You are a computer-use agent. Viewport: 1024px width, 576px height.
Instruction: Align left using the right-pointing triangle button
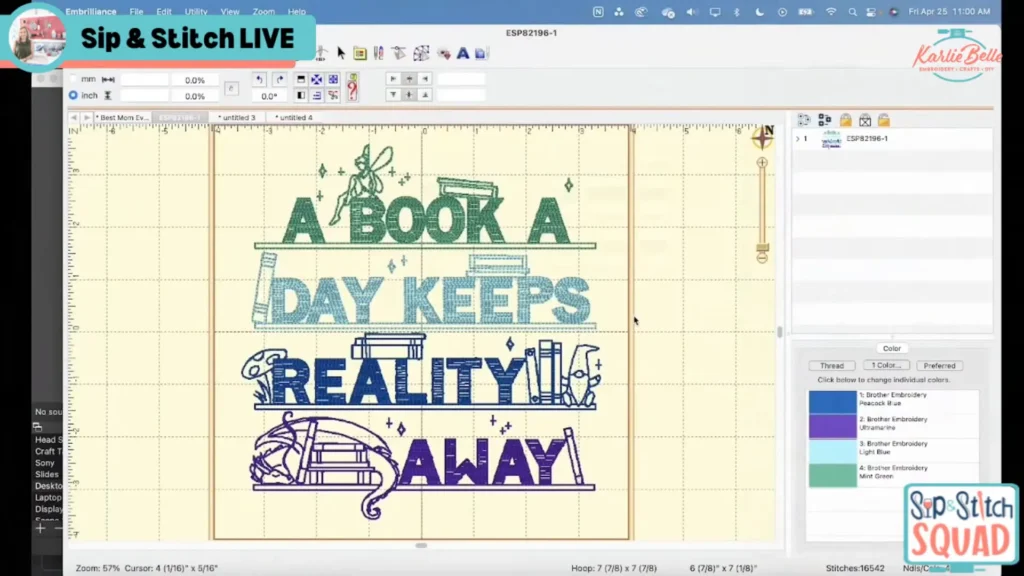coord(393,79)
